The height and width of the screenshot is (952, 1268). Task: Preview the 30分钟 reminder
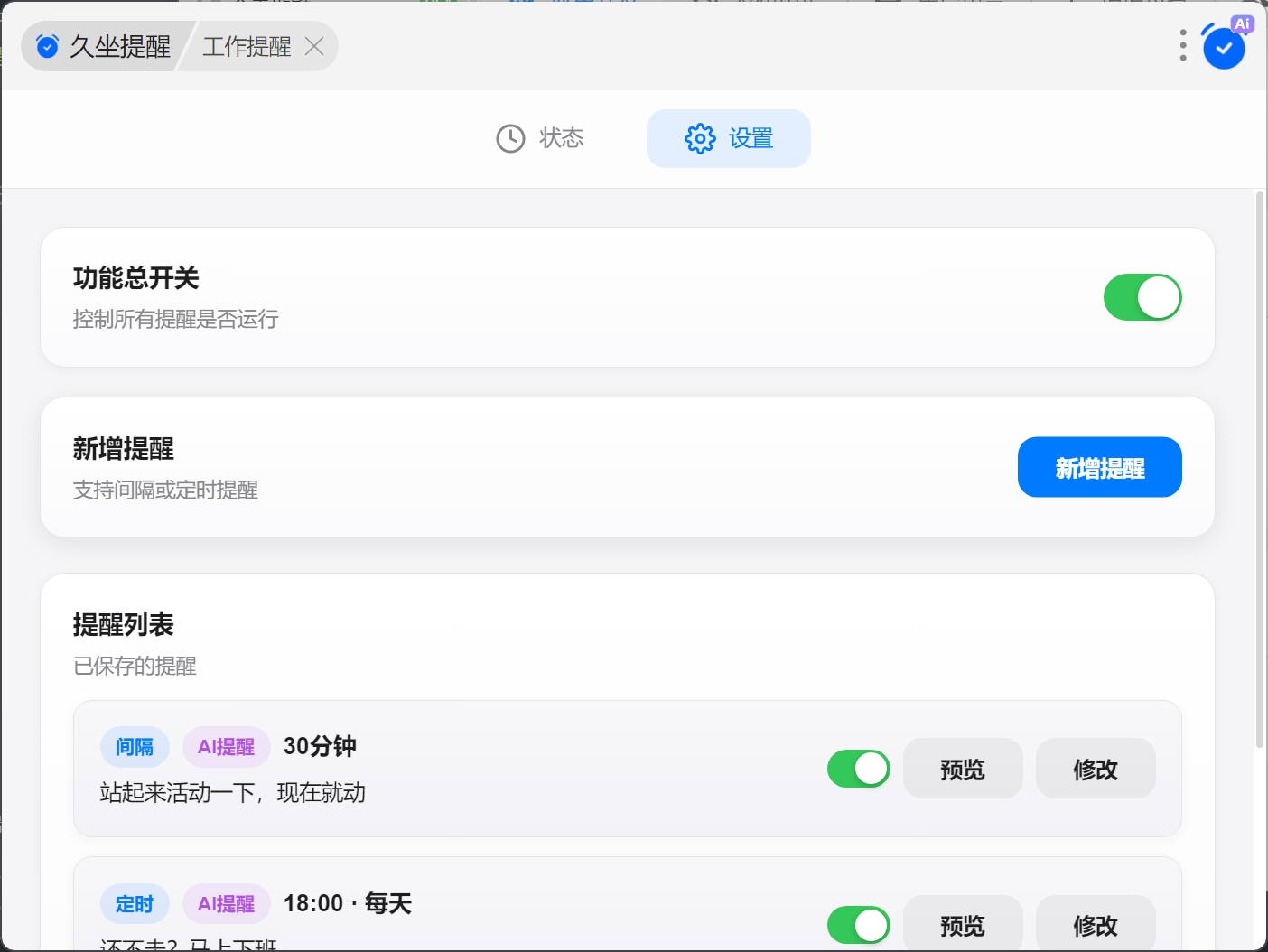pyautogui.click(x=962, y=769)
